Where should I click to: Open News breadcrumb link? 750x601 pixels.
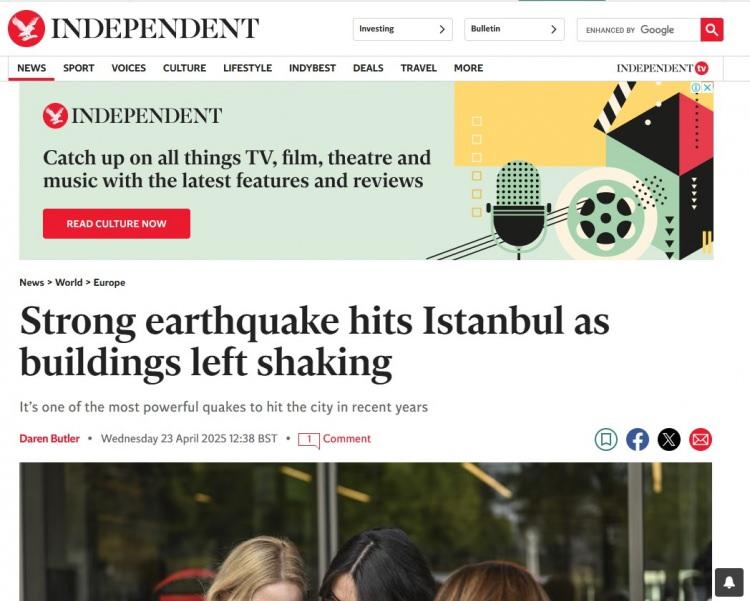(32, 282)
